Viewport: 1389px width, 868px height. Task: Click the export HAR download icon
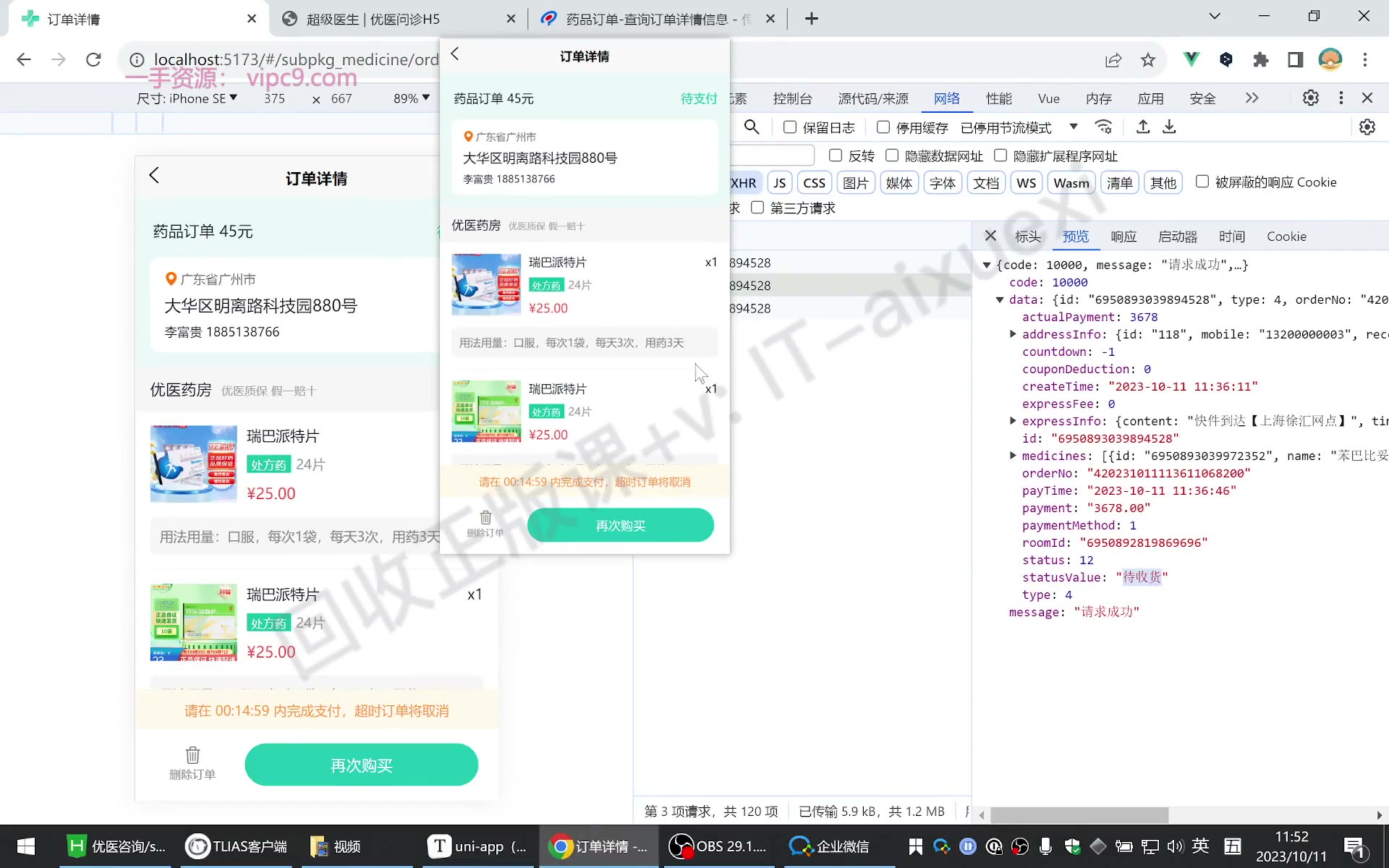[x=1169, y=127]
